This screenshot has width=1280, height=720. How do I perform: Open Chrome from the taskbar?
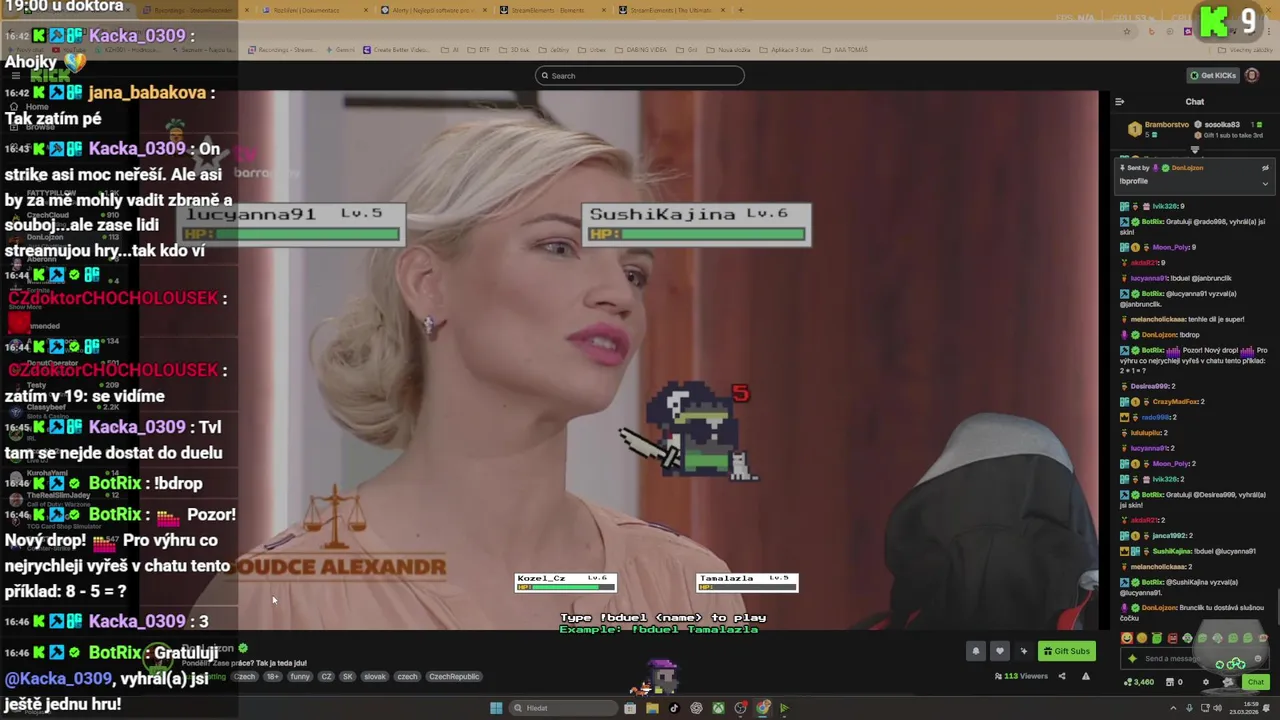tap(762, 708)
